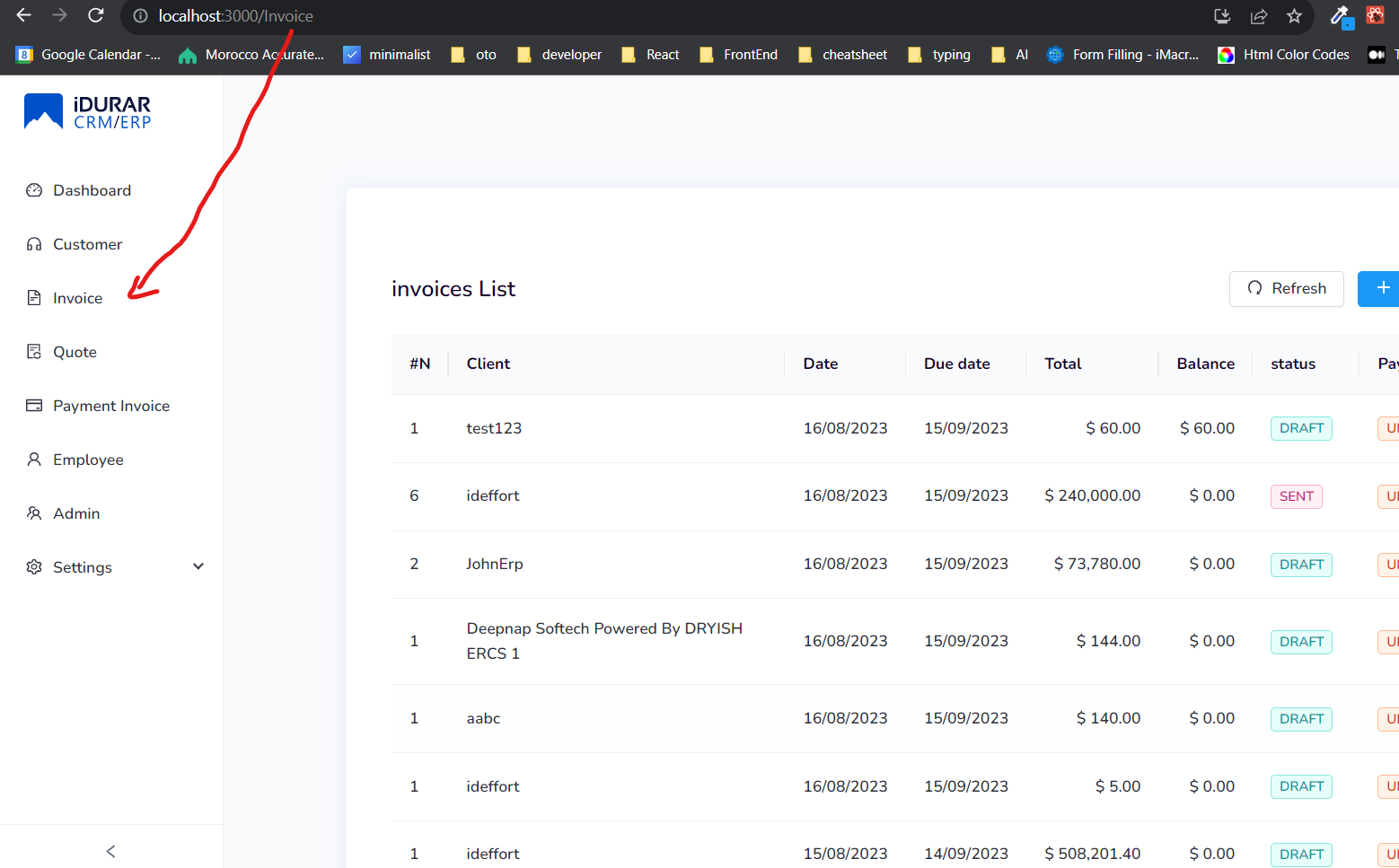
Task: Click the browser downloads icon
Action: click(x=1222, y=16)
